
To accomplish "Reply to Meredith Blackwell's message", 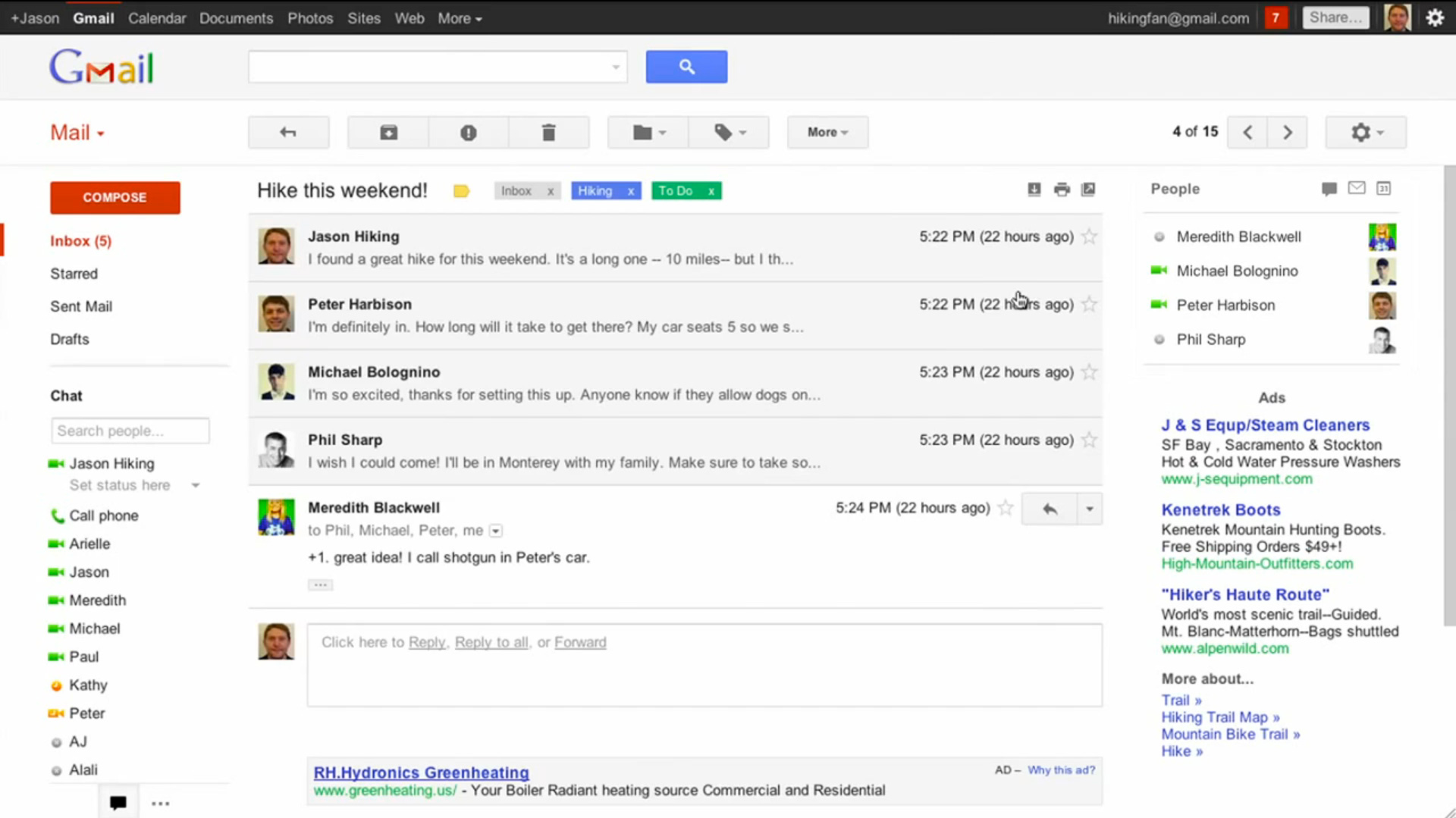I will pos(1050,509).
